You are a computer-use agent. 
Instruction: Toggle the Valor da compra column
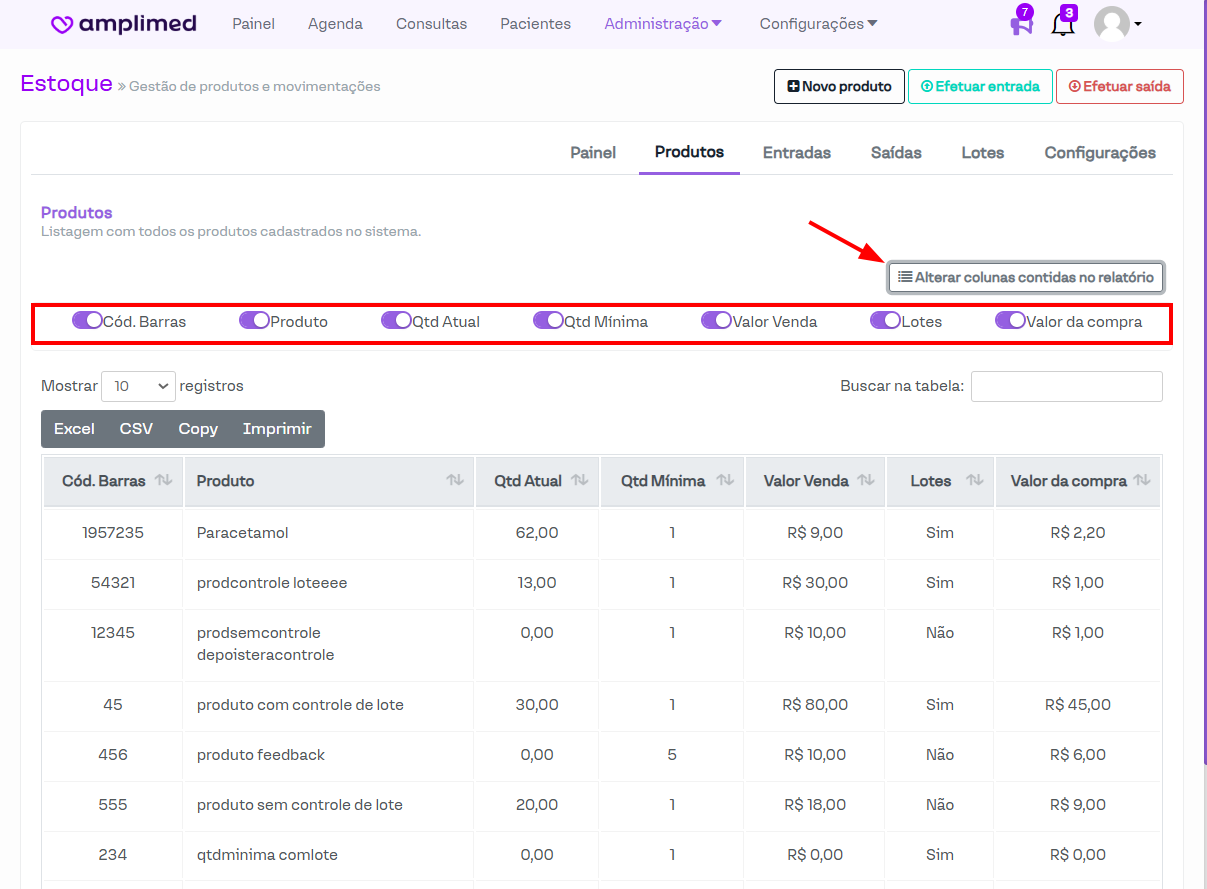[x=1010, y=321]
